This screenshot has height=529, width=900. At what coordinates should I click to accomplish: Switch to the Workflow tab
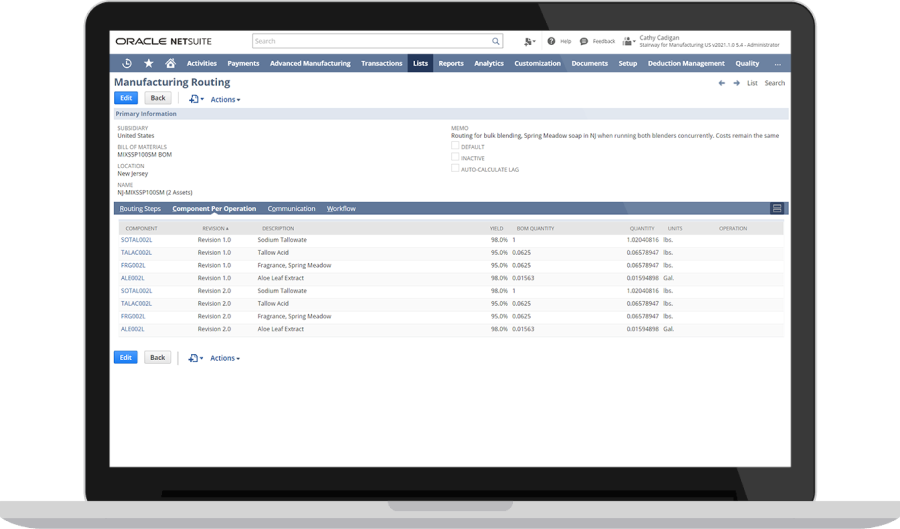pos(341,208)
